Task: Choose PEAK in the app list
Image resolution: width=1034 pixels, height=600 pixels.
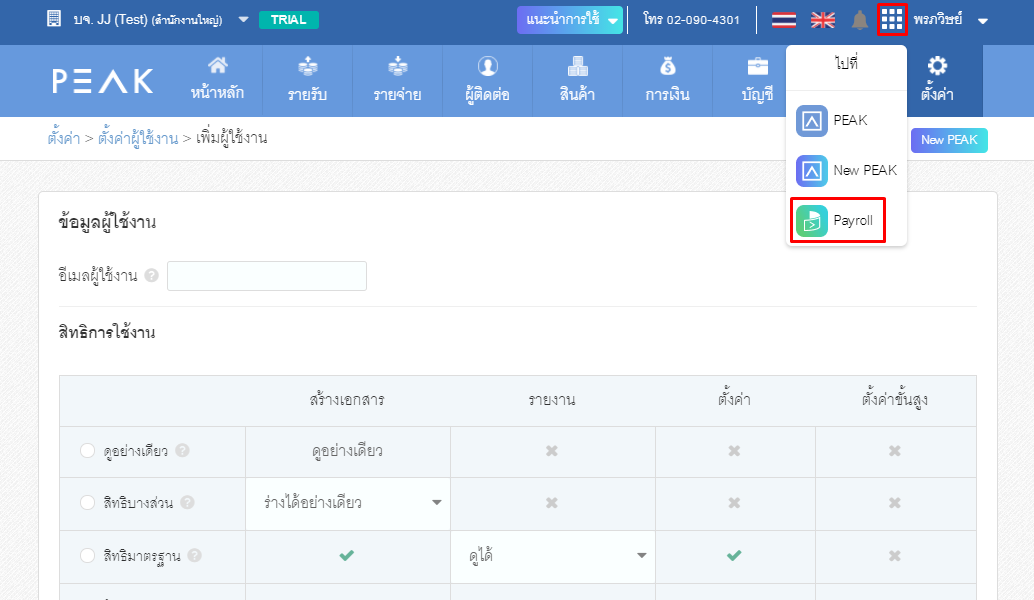Action: pos(832,121)
